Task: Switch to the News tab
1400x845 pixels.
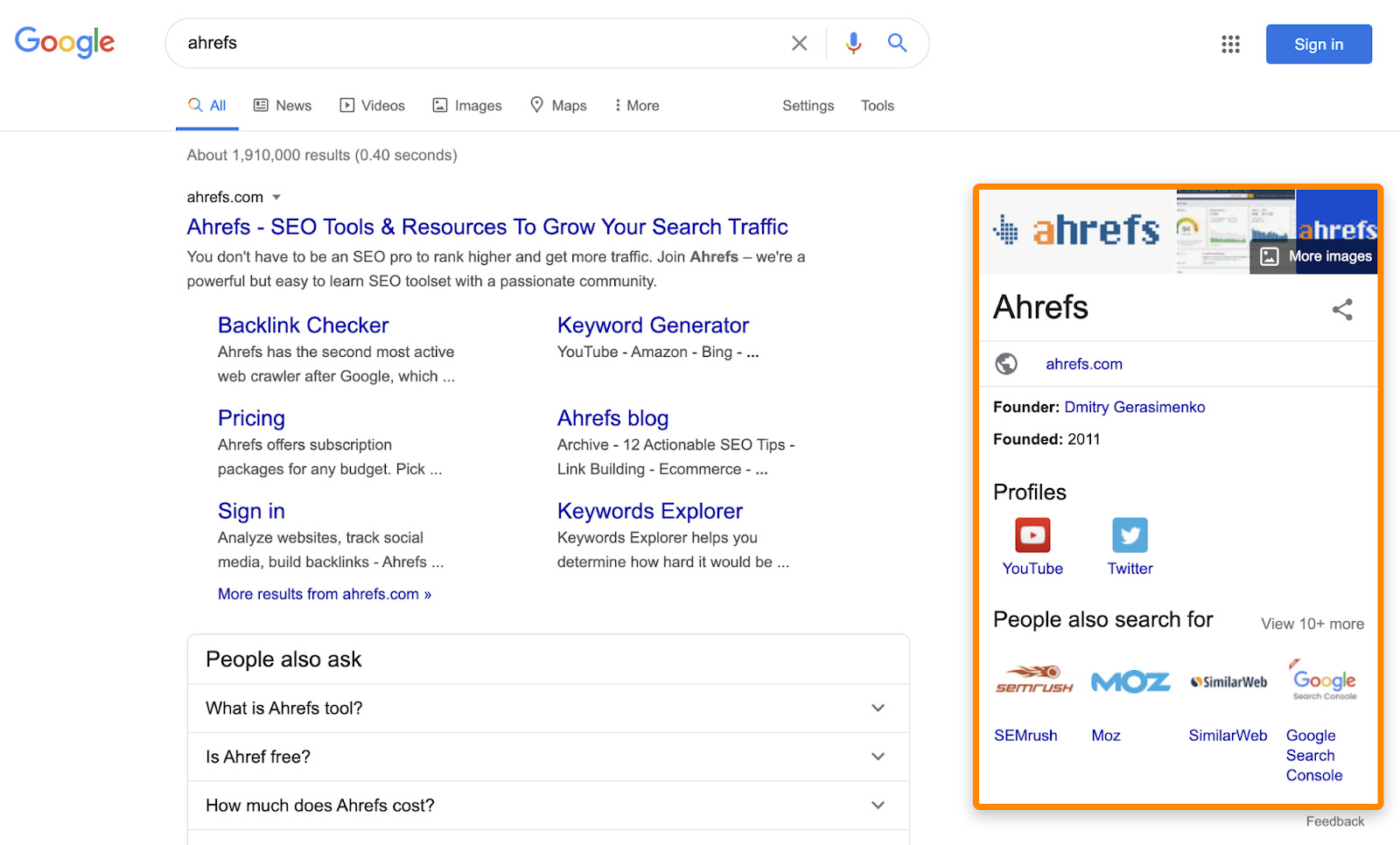Action: pyautogui.click(x=283, y=106)
